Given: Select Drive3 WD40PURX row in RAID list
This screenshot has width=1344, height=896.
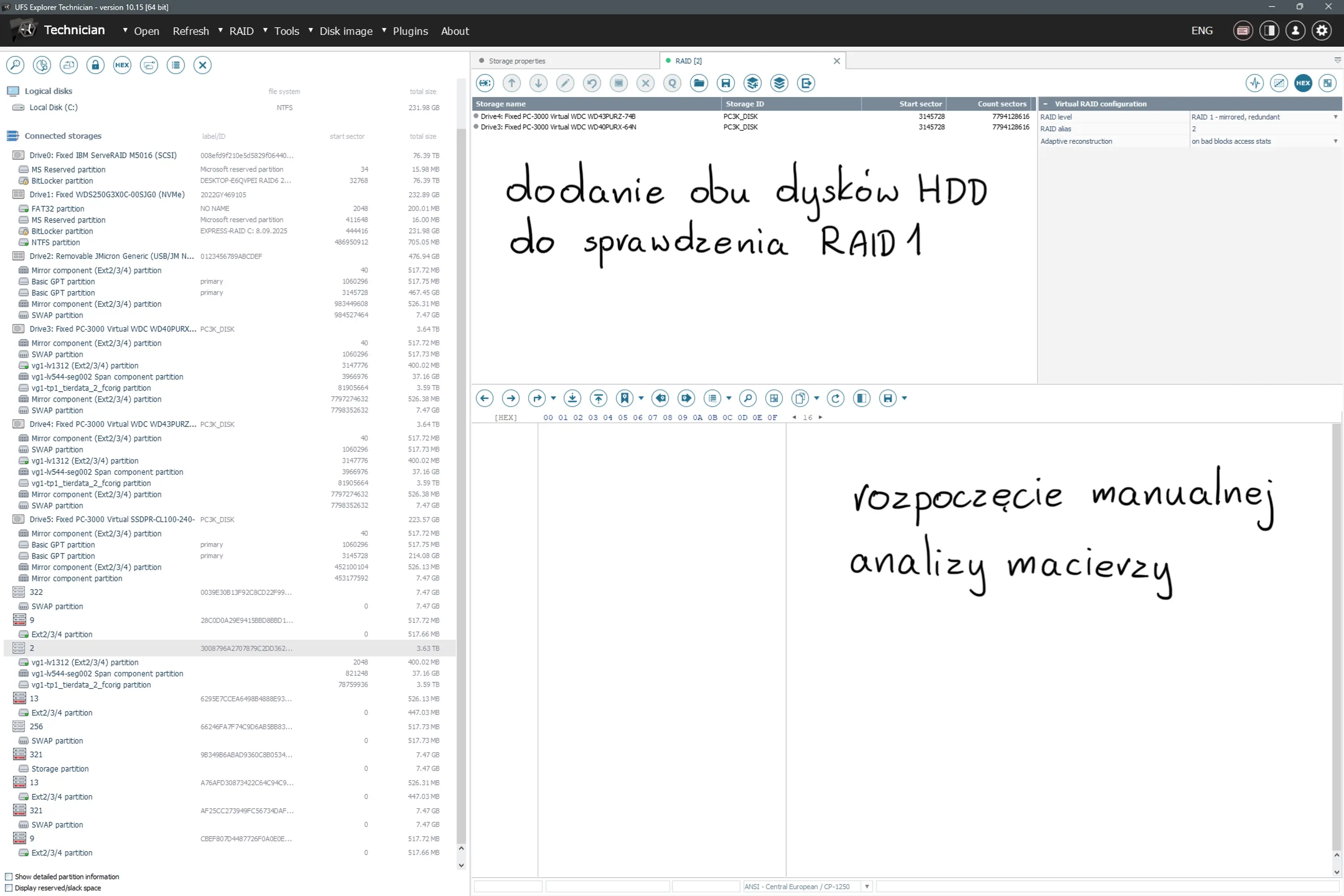Looking at the screenshot, I should click(558, 127).
